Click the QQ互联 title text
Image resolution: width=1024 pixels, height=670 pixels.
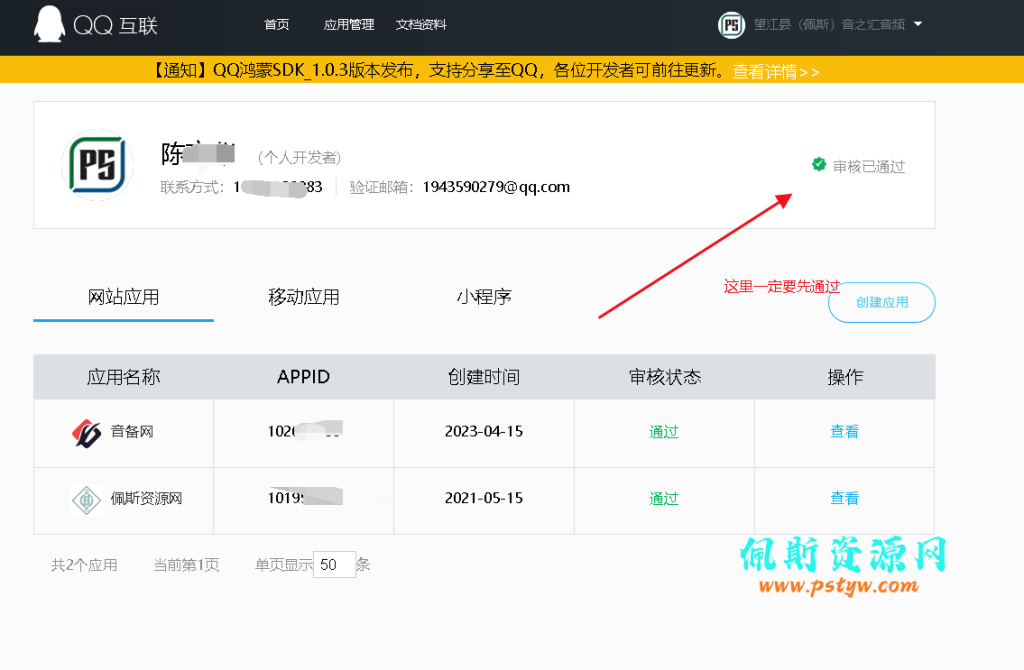pos(115,25)
